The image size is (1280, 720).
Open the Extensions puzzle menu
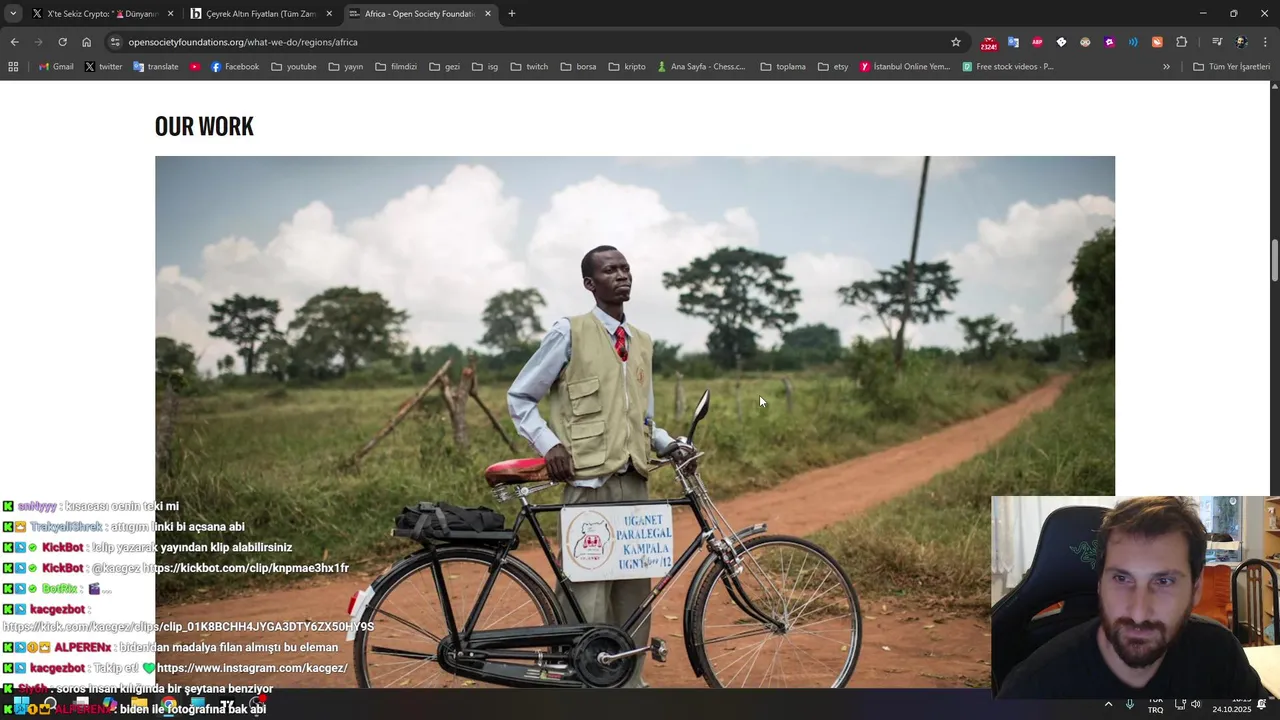[x=1182, y=42]
